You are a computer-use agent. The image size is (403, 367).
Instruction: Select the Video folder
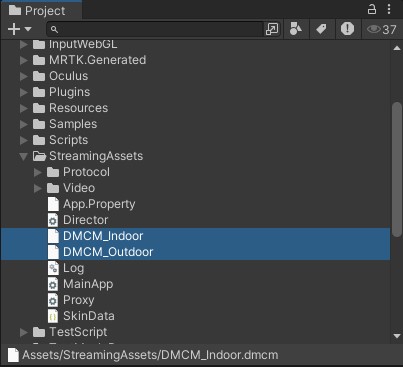79,188
